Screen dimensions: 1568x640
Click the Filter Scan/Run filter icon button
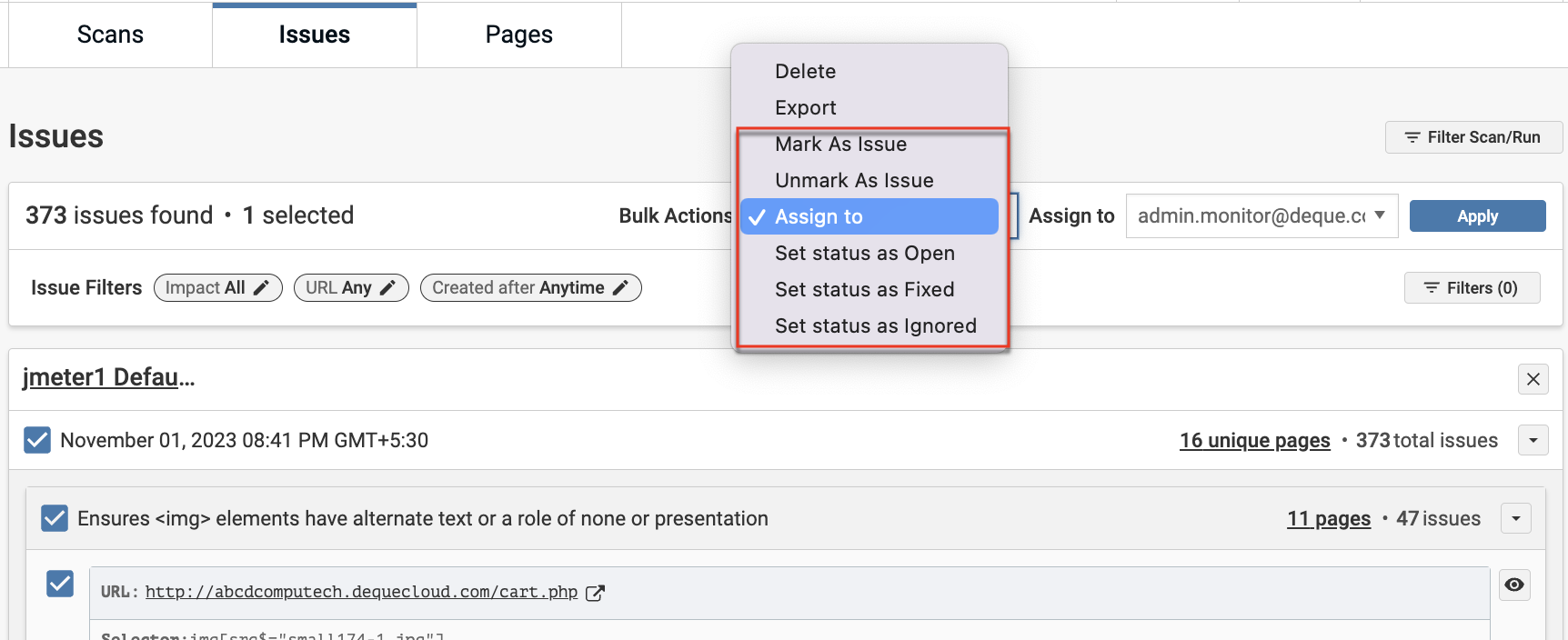tap(1473, 137)
